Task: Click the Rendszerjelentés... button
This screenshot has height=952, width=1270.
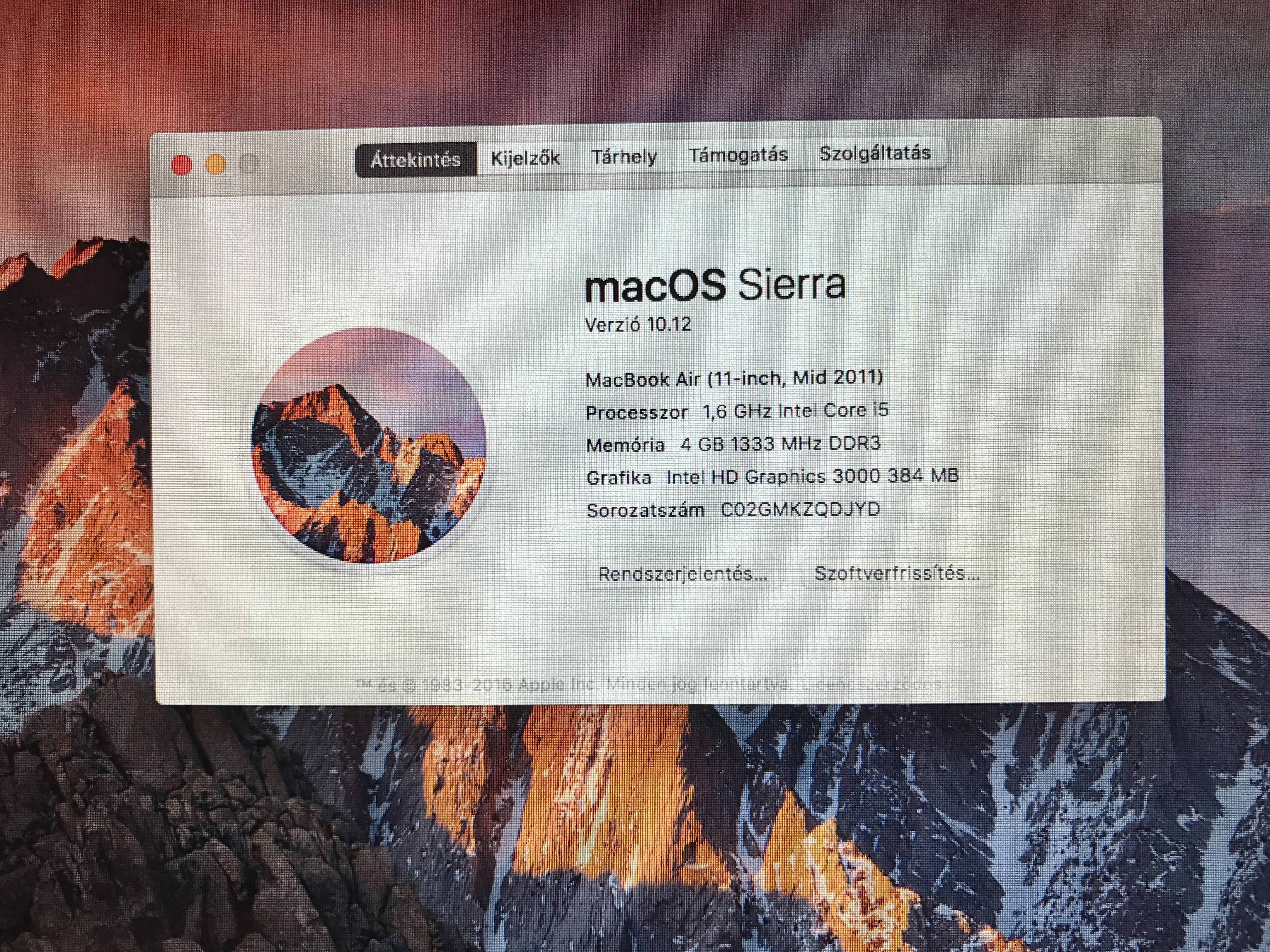Action: click(x=683, y=574)
